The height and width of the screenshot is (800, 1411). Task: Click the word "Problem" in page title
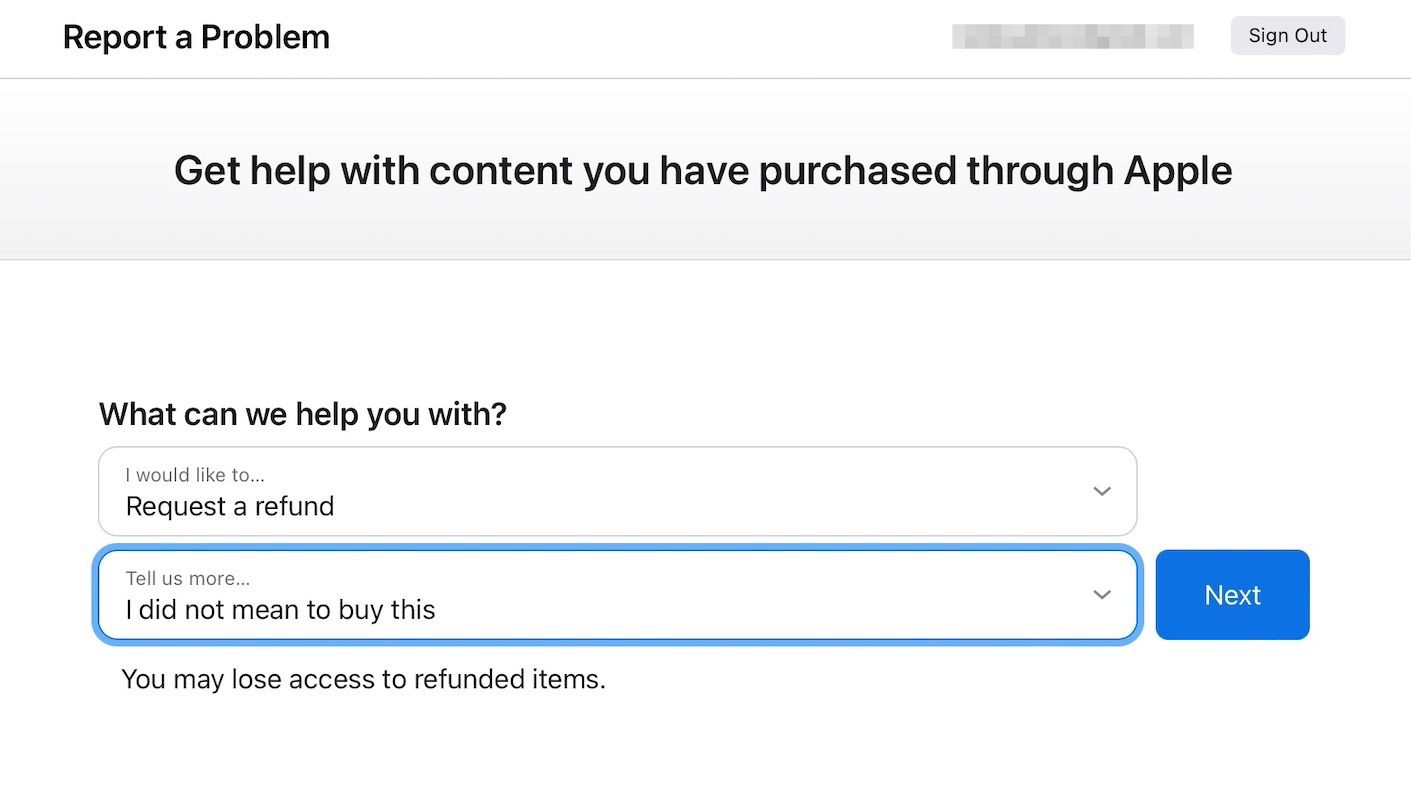point(265,37)
